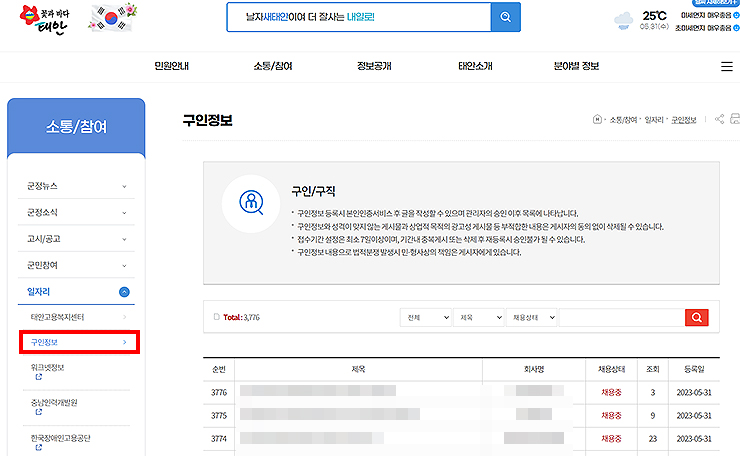Open 워크넷정보 external link
Screen dimensions: 740x456
[x=47, y=371]
